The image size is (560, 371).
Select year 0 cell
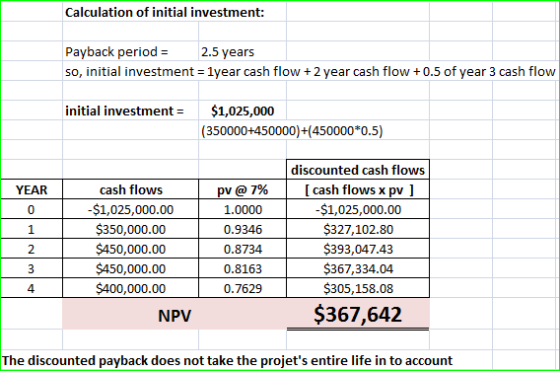coord(31,209)
